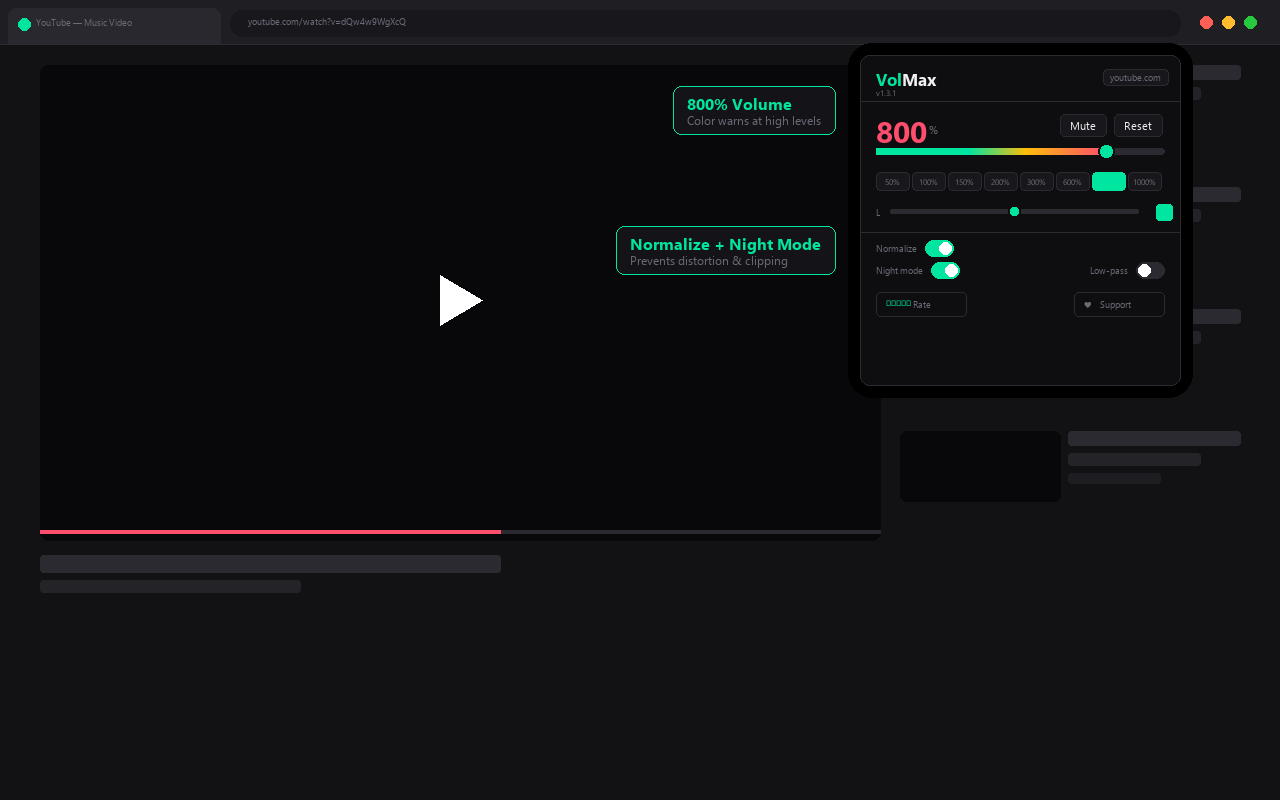Boost volume to the 1000% preset
The height and width of the screenshot is (800, 1280).
tap(1145, 182)
